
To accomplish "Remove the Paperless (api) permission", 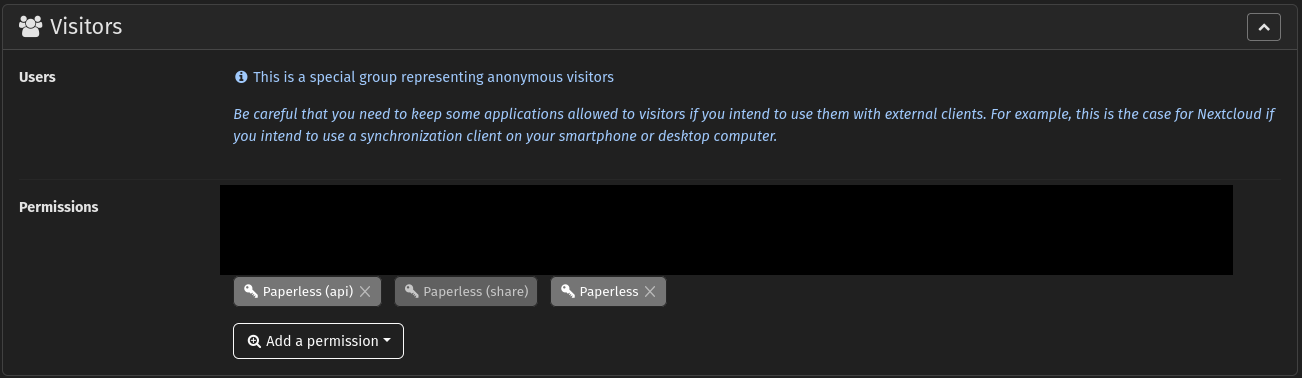I will click(365, 292).
